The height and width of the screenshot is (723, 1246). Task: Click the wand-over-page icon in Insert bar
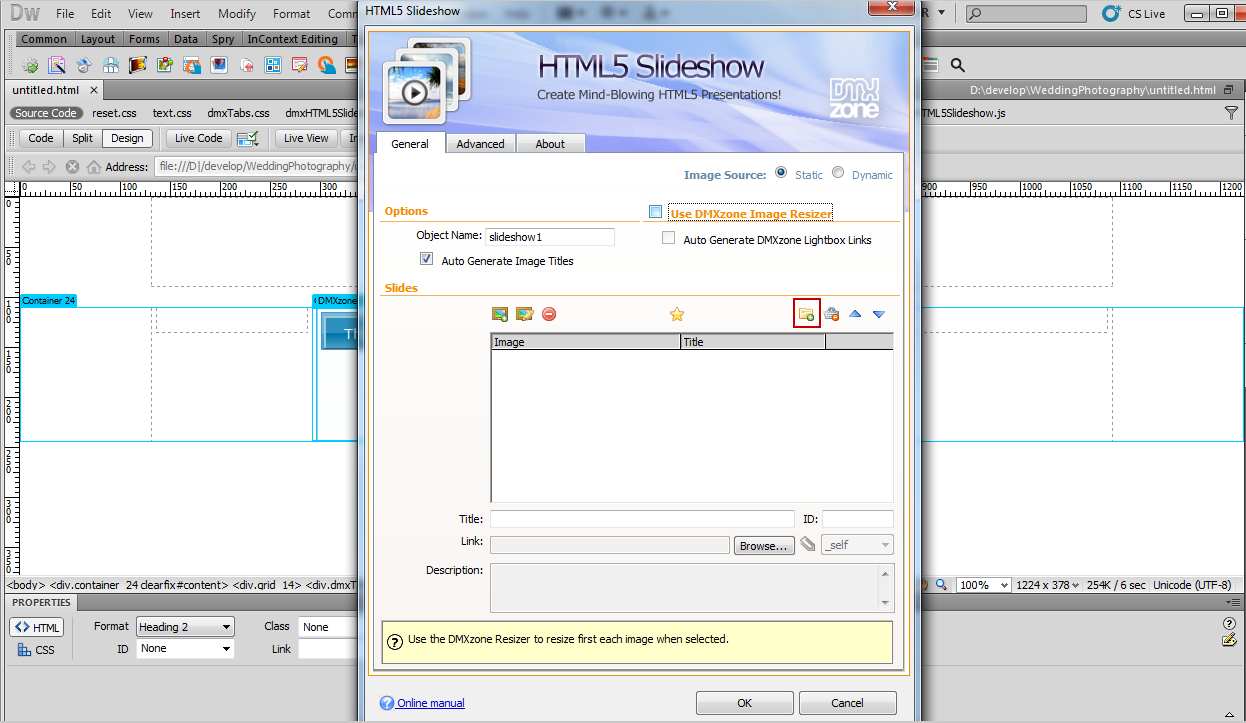point(57,65)
